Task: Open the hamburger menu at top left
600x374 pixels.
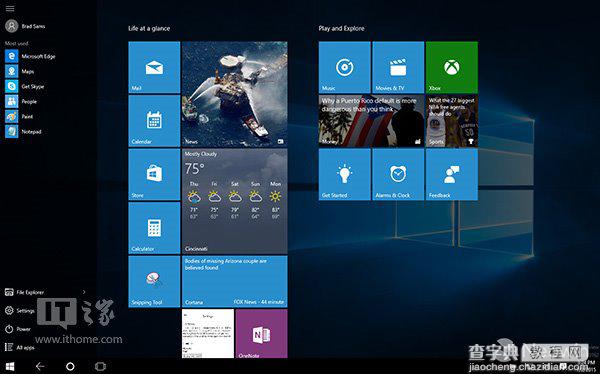Action: [x=10, y=8]
